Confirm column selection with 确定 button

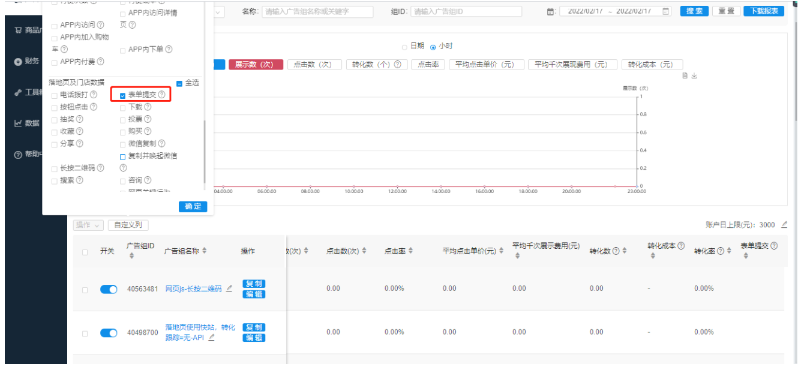click(193, 207)
